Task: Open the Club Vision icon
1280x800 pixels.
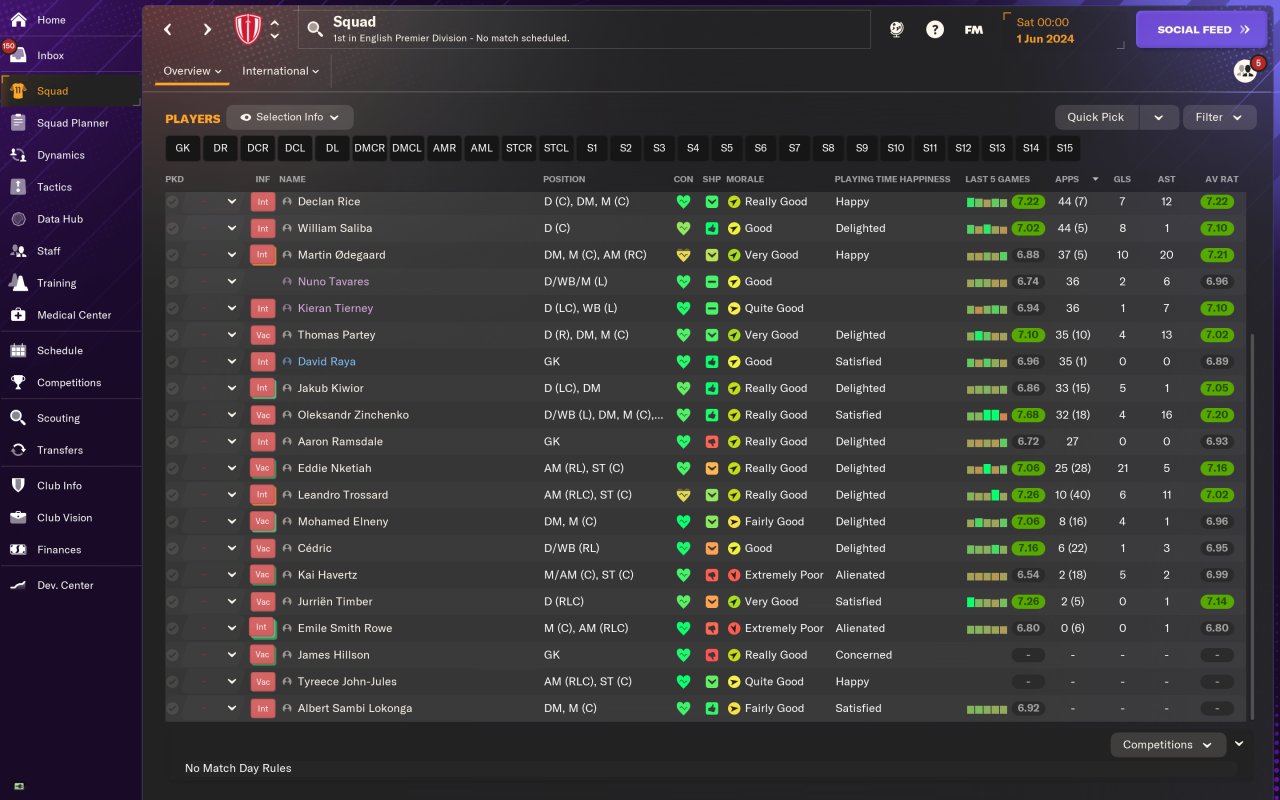Action: coord(18,518)
